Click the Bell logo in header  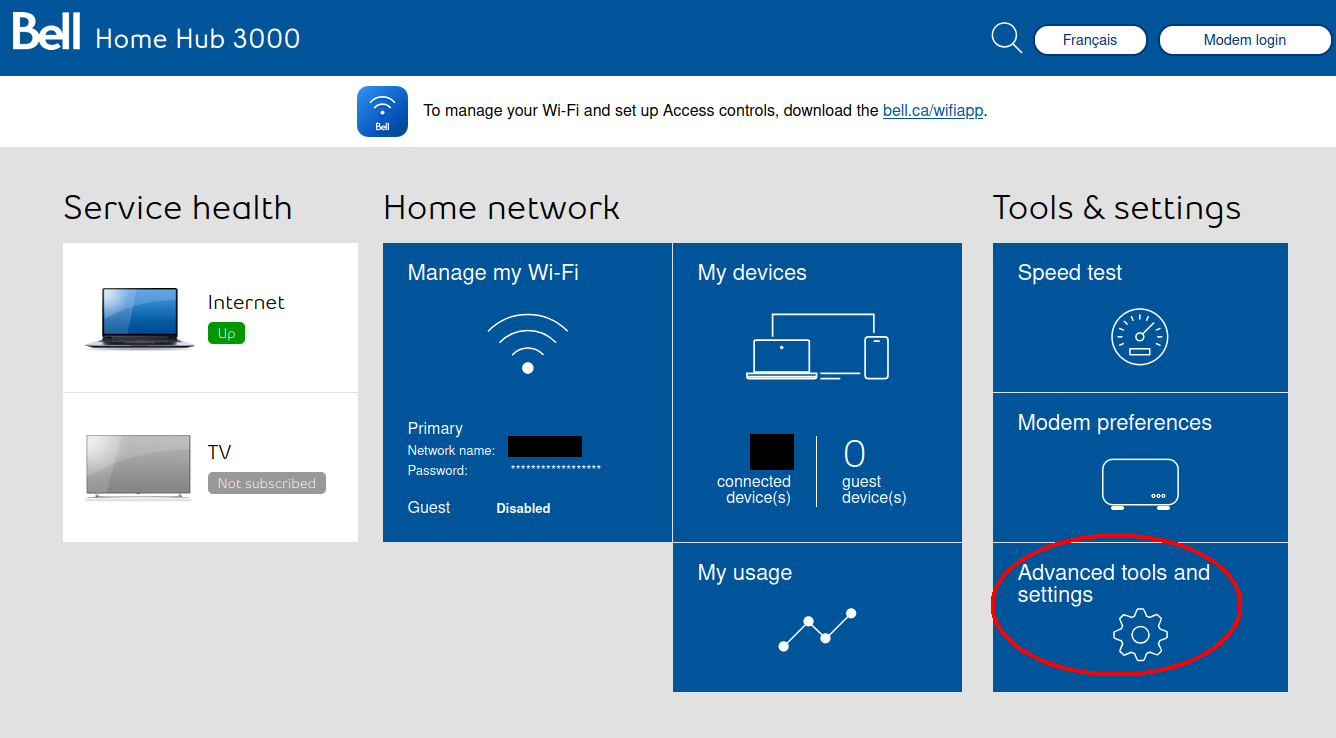(46, 33)
